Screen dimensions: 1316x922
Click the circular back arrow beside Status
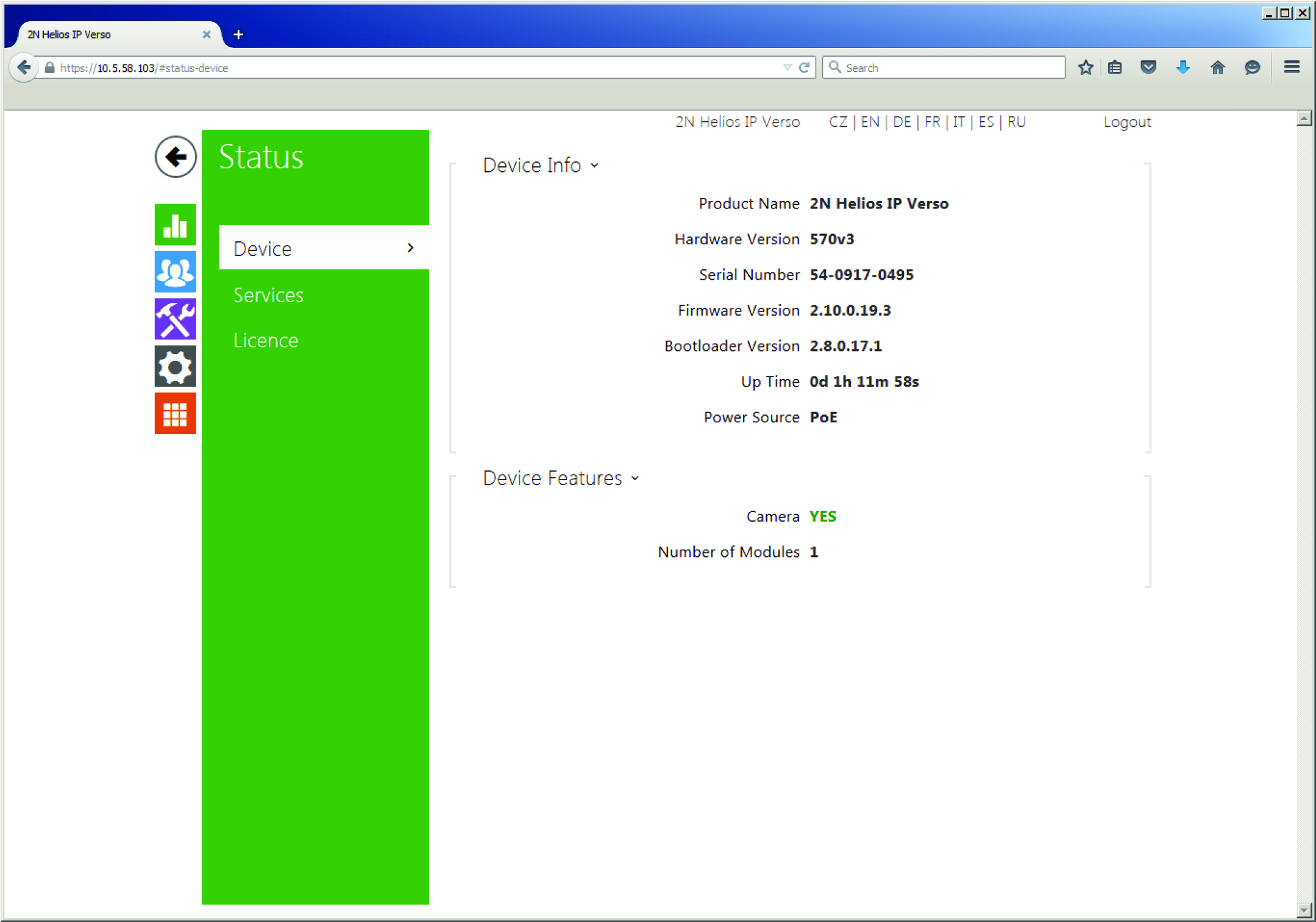coord(176,157)
